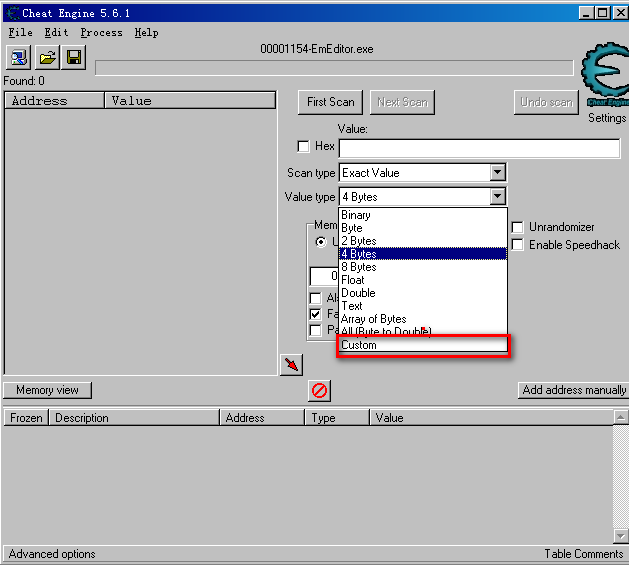This screenshot has width=629, height=565.
Task: Tick the Enable Speedhack checkbox
Action: (x=518, y=245)
